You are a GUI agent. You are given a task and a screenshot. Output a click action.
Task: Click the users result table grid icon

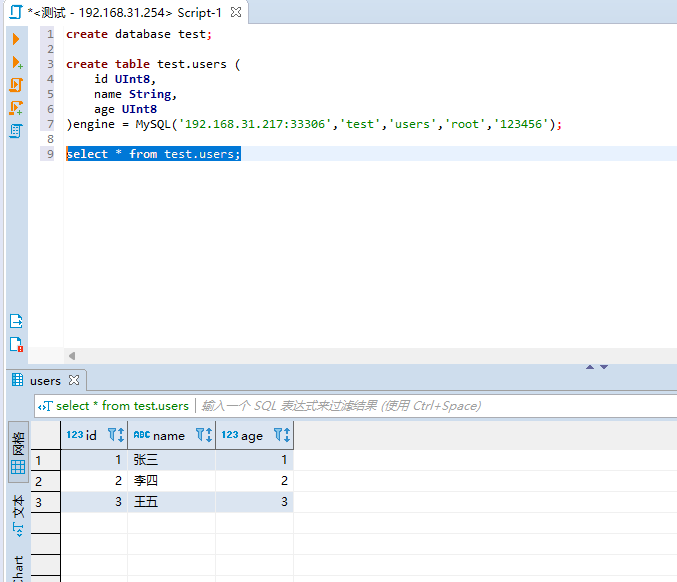[x=18, y=380]
